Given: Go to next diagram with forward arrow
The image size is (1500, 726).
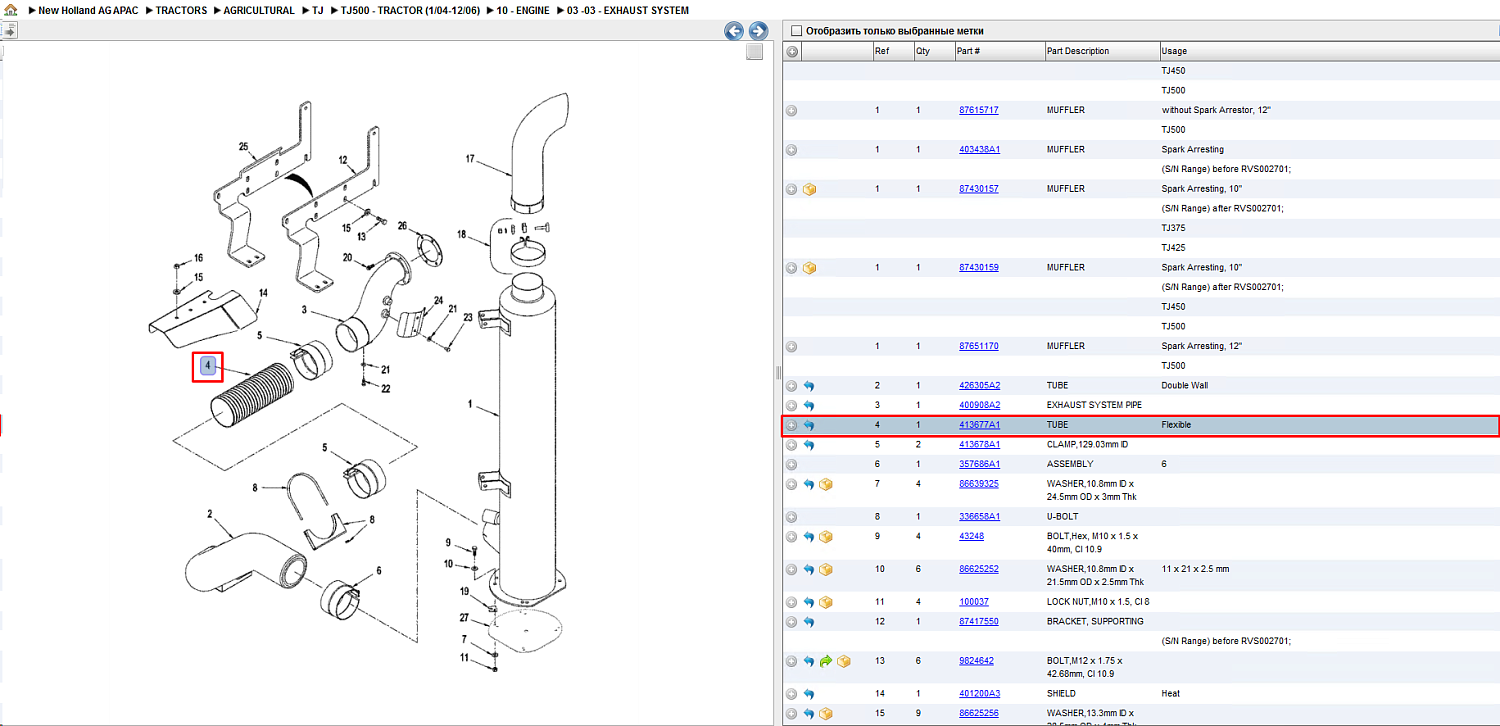Looking at the screenshot, I should (x=758, y=31).
